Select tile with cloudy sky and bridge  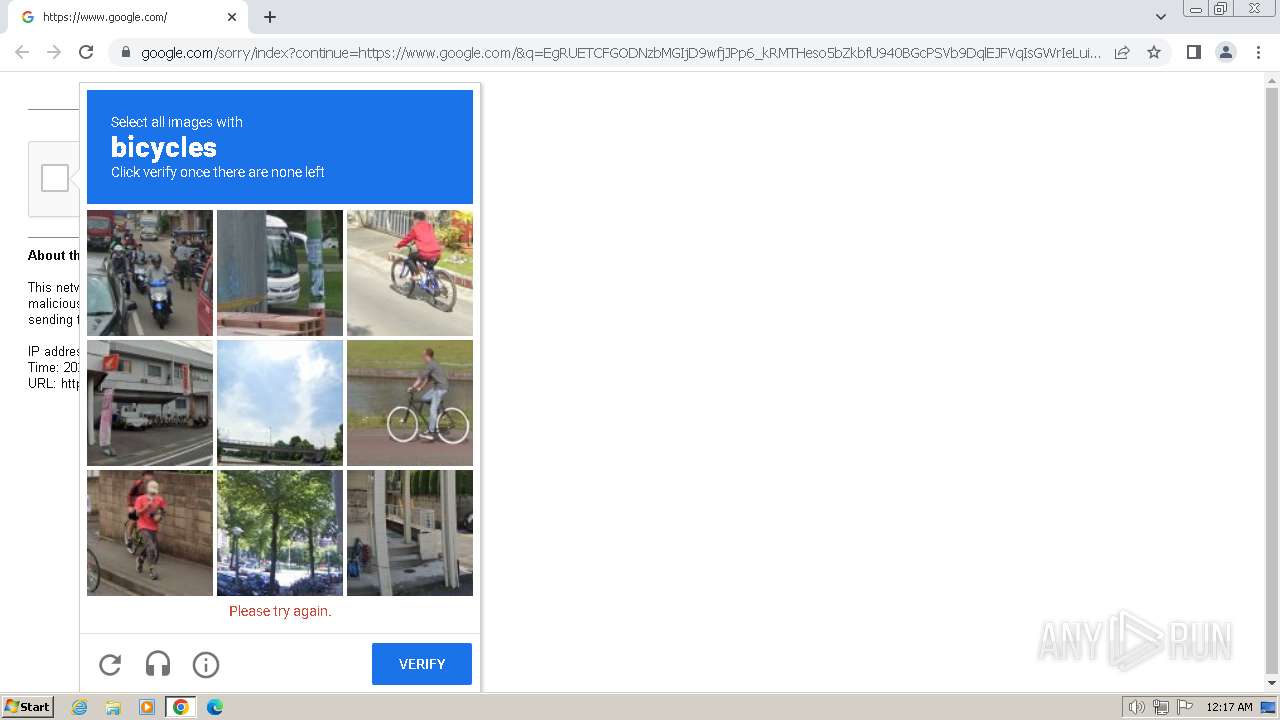point(280,403)
